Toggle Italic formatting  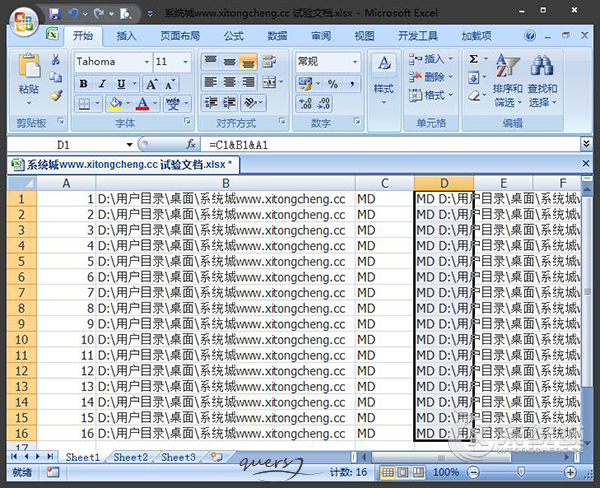point(102,84)
